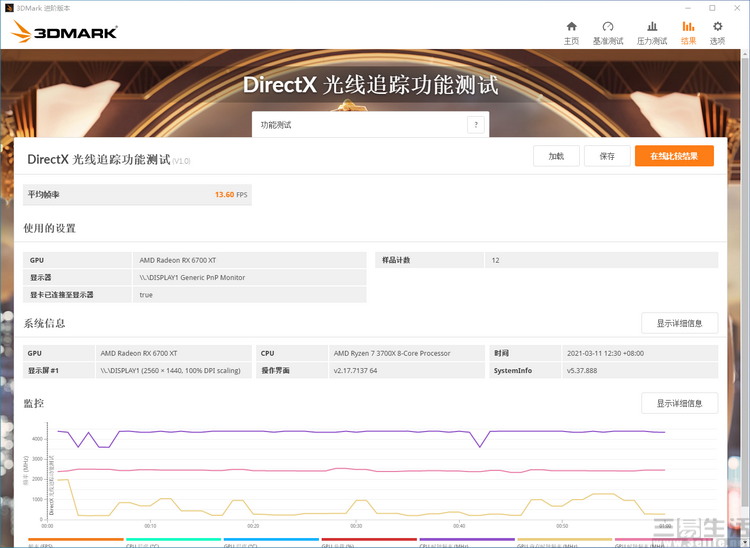Click the 3DMARK logo in header
Viewport: 750px width, 548px height.
click(x=64, y=32)
